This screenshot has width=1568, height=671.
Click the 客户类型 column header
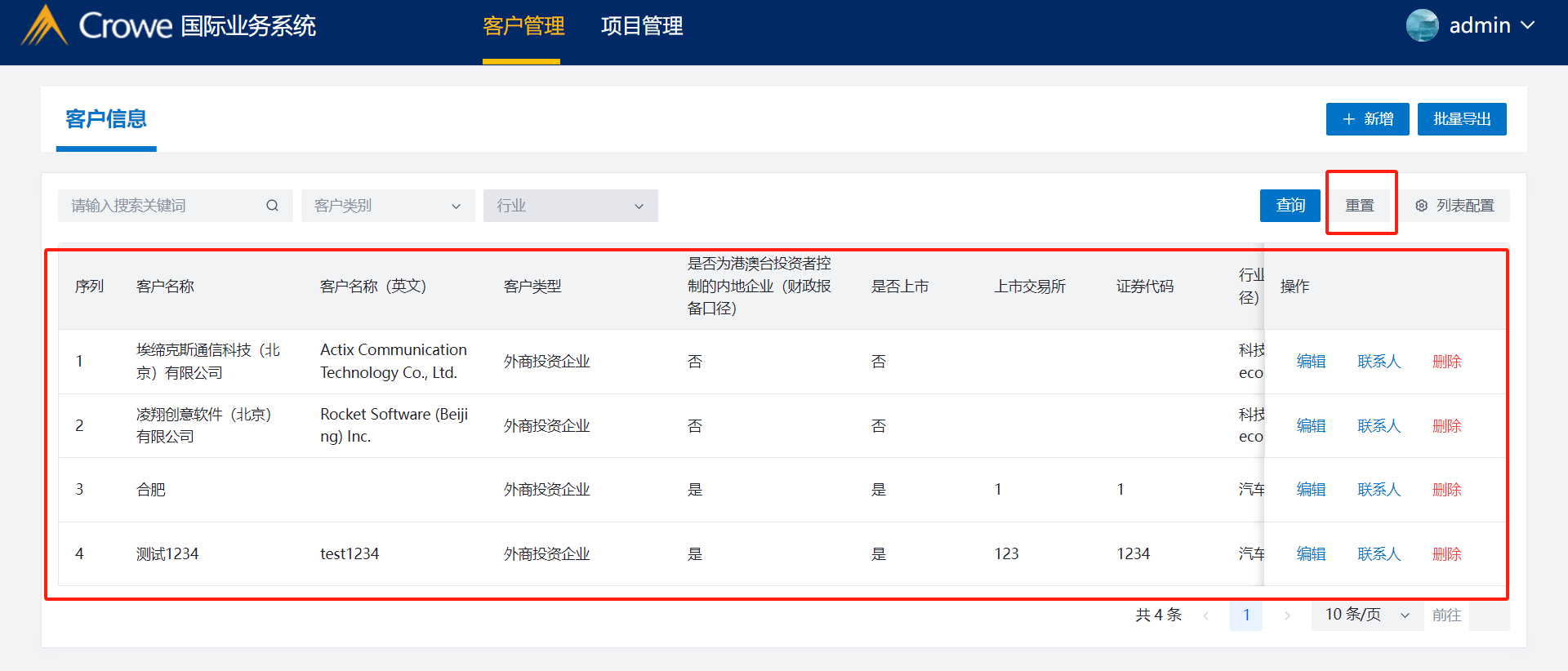[x=532, y=287]
